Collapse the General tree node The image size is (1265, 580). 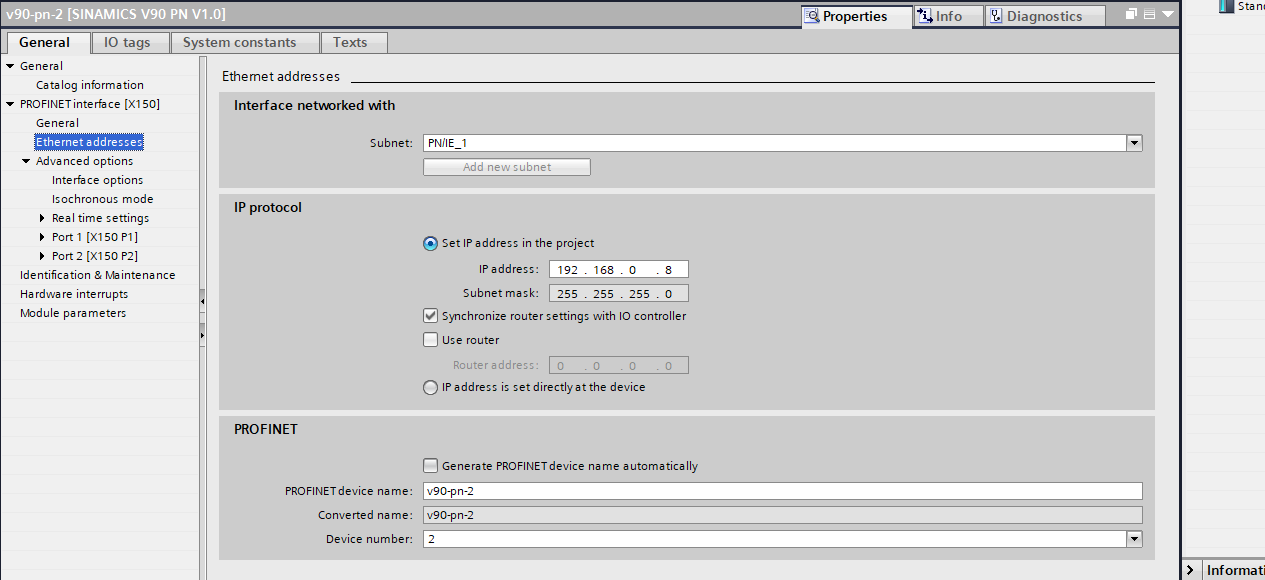point(10,66)
